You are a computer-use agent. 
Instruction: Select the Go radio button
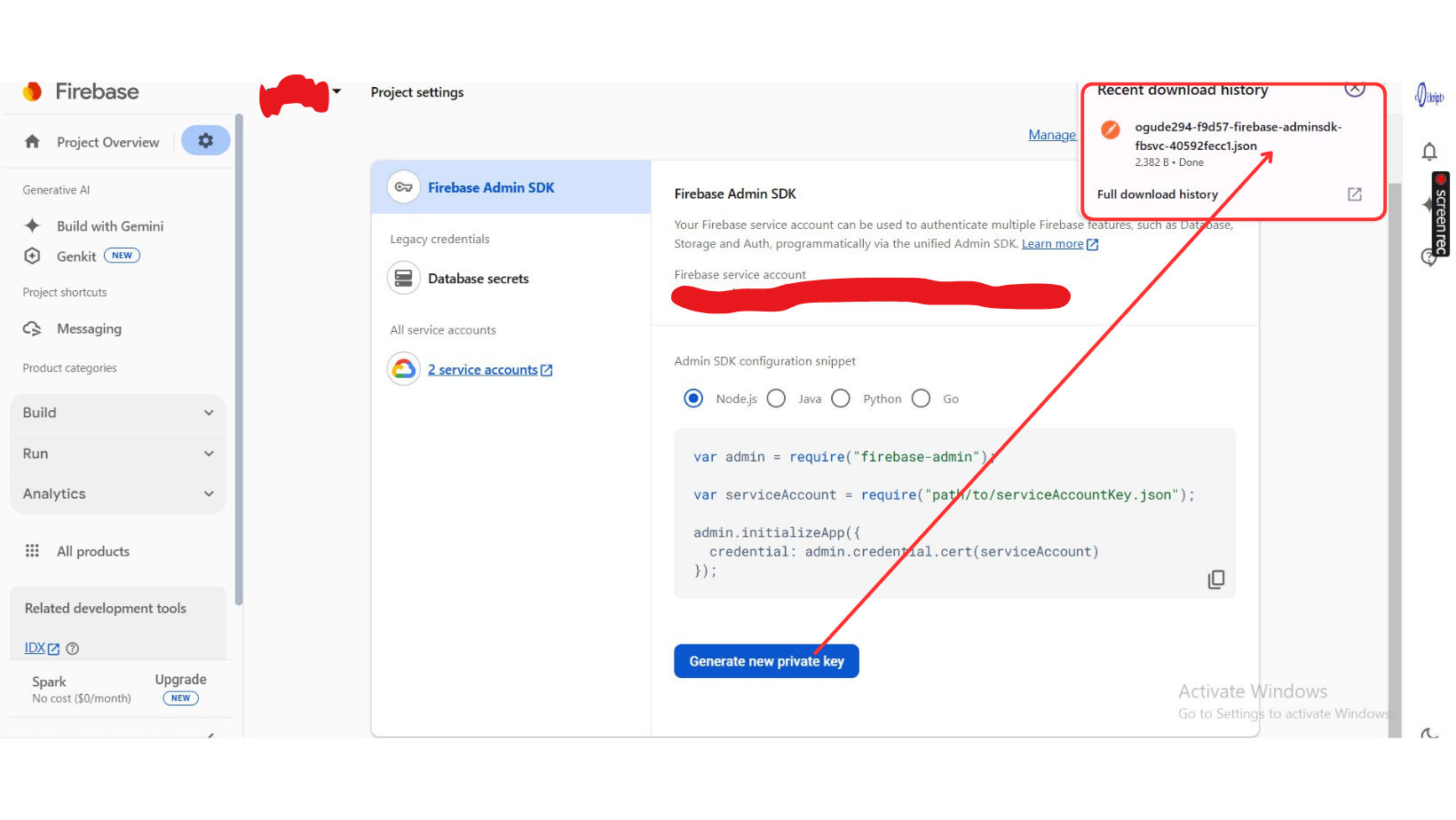pos(922,398)
